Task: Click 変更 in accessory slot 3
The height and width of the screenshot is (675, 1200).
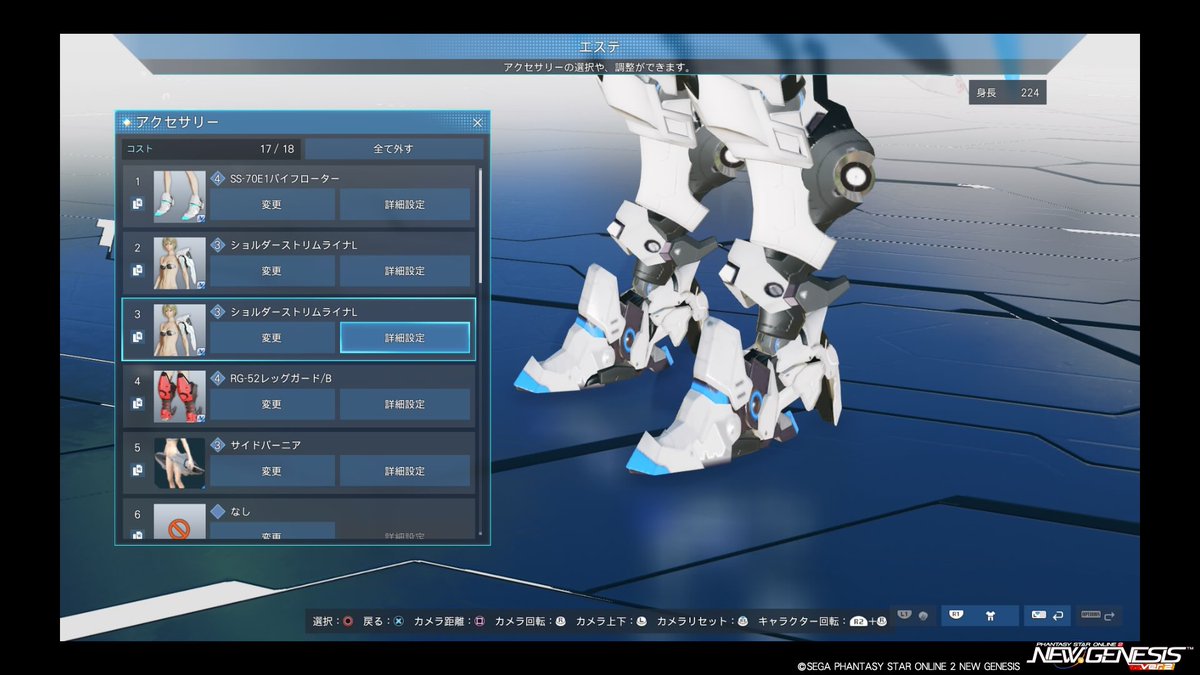Action: [272, 338]
